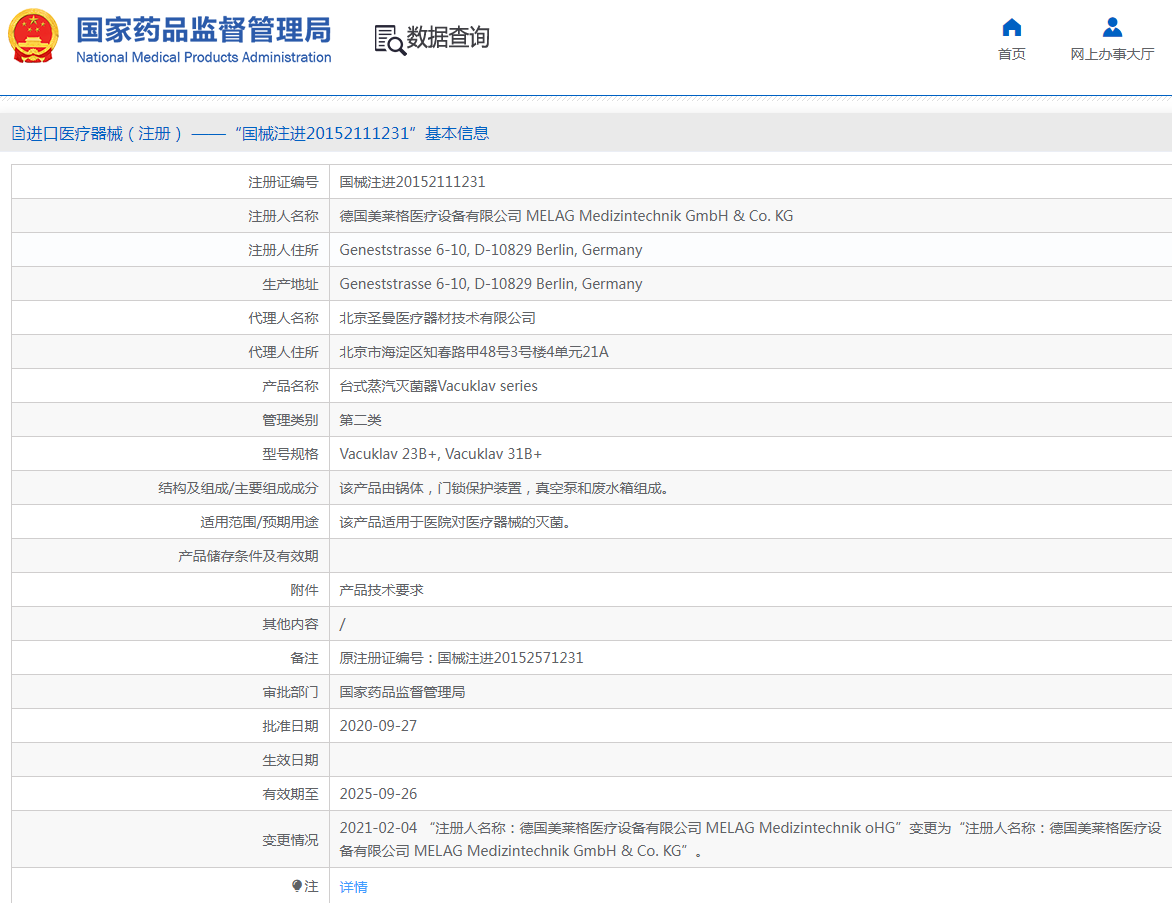Viewport: 1172px width, 903px height.
Task: Select the 产品技术要求 attachment entry
Action: [x=381, y=590]
